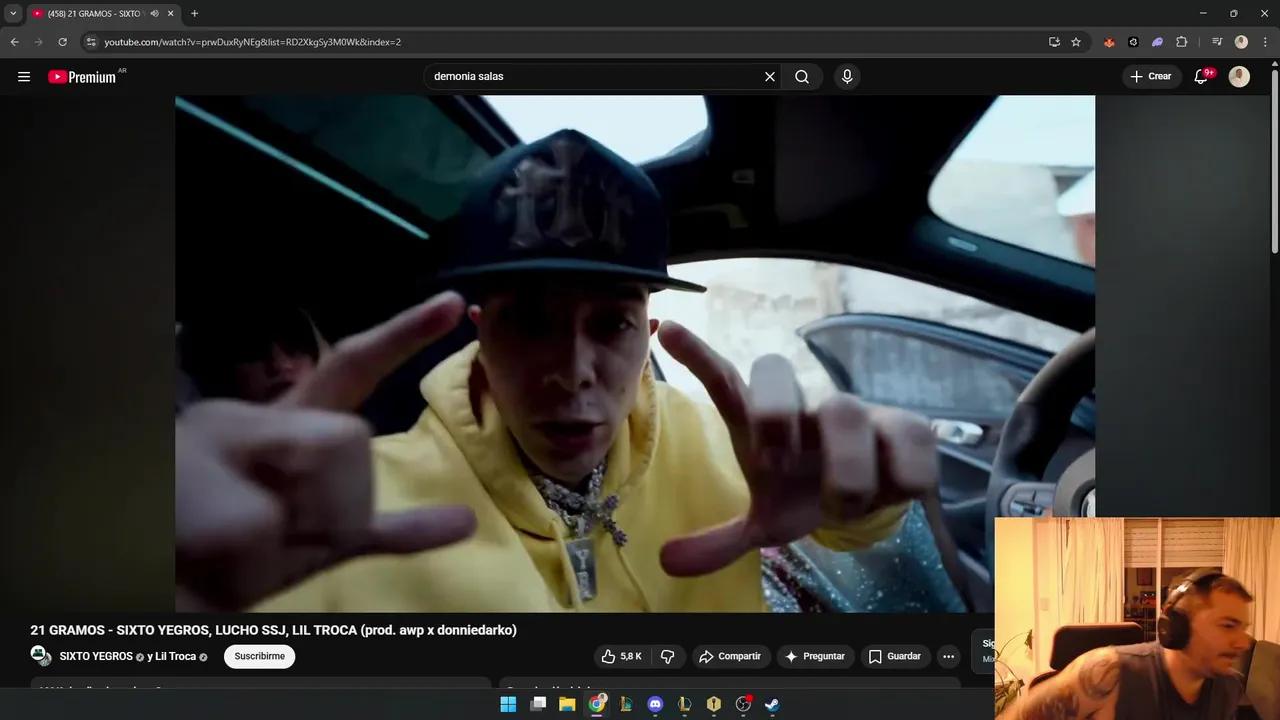Click the browser address bar URL
This screenshot has height=720, width=1280.
click(x=253, y=42)
